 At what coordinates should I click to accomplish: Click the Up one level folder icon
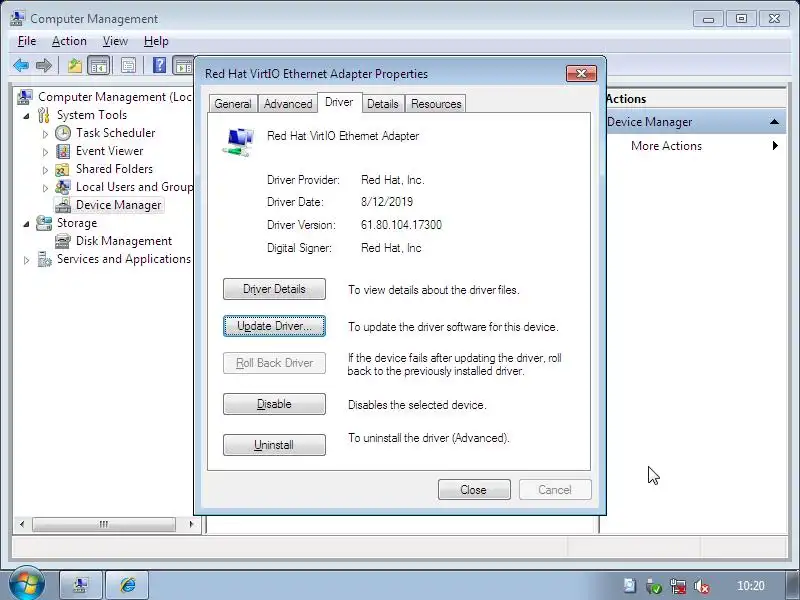[x=75, y=65]
